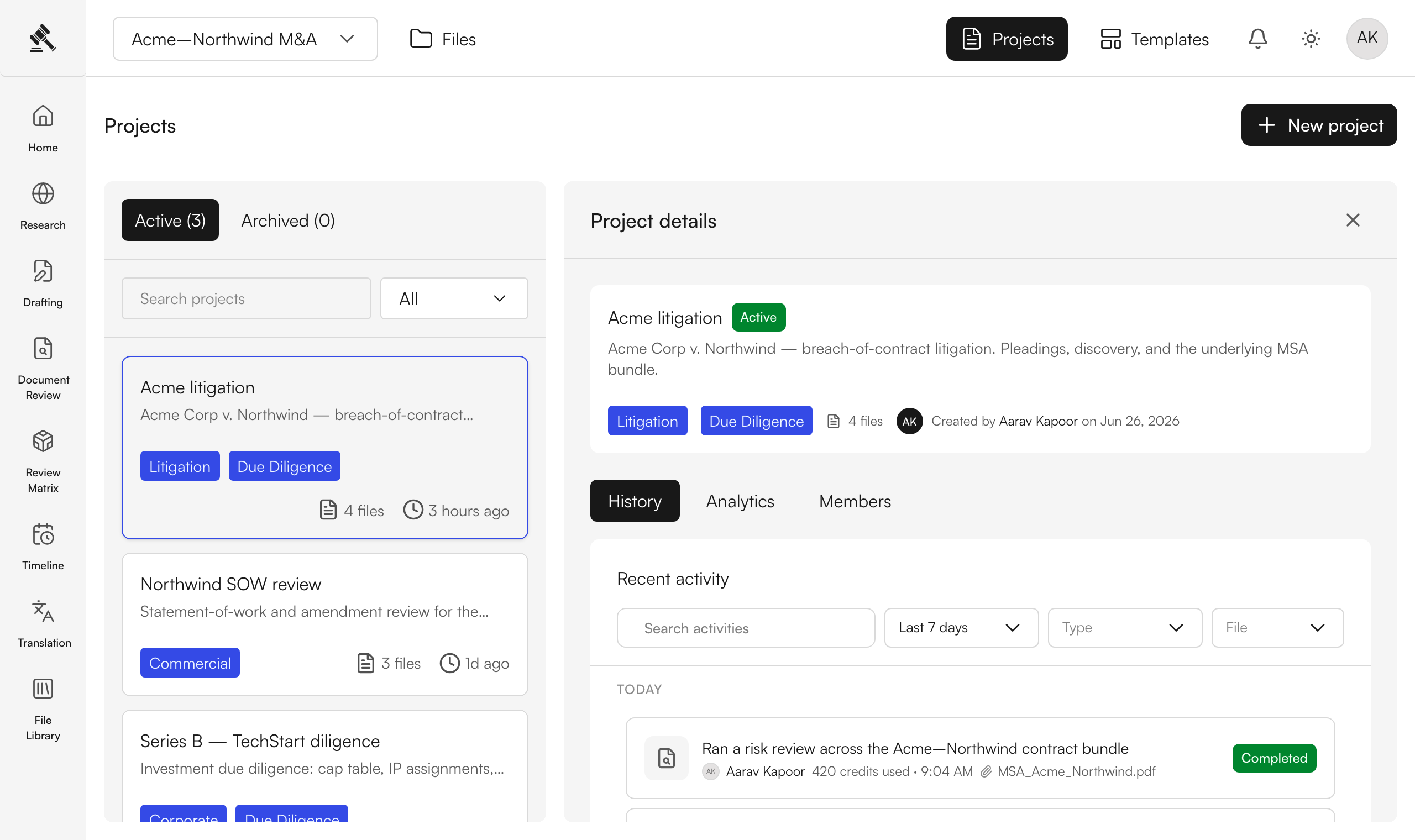Click paperclip icon before MSA_Acme_Northwind.pdf
Image resolution: width=1415 pixels, height=840 pixels.
pyautogui.click(x=986, y=771)
